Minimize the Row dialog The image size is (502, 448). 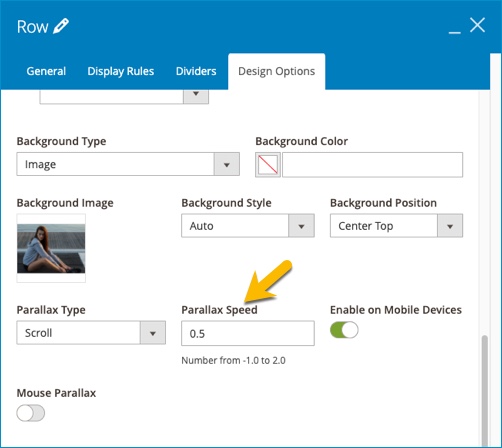pyautogui.click(x=455, y=32)
